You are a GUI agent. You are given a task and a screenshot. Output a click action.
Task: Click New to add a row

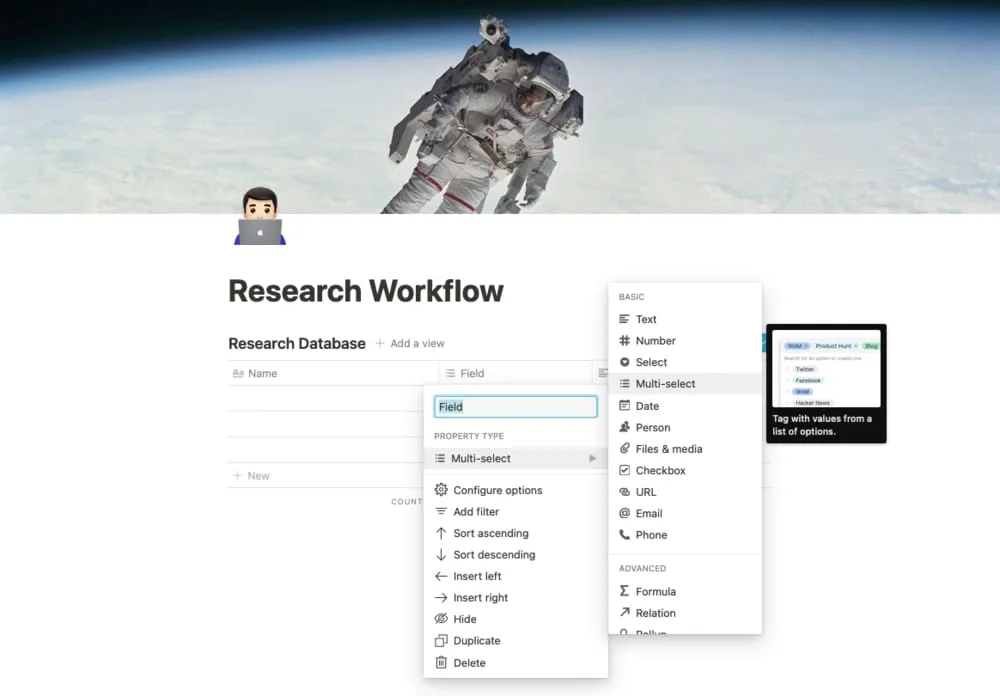click(251, 475)
